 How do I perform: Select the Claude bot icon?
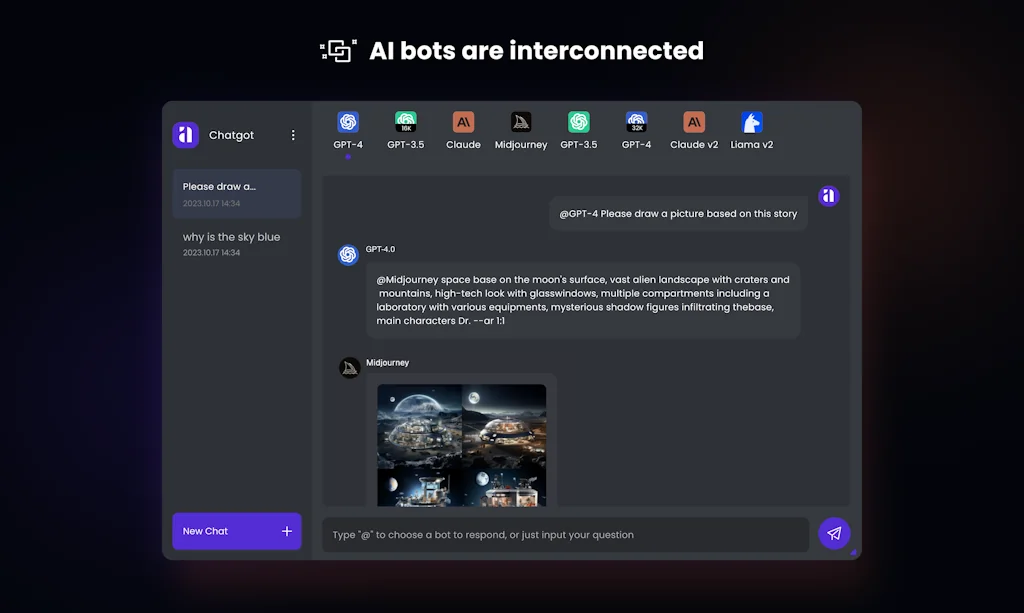click(x=463, y=123)
